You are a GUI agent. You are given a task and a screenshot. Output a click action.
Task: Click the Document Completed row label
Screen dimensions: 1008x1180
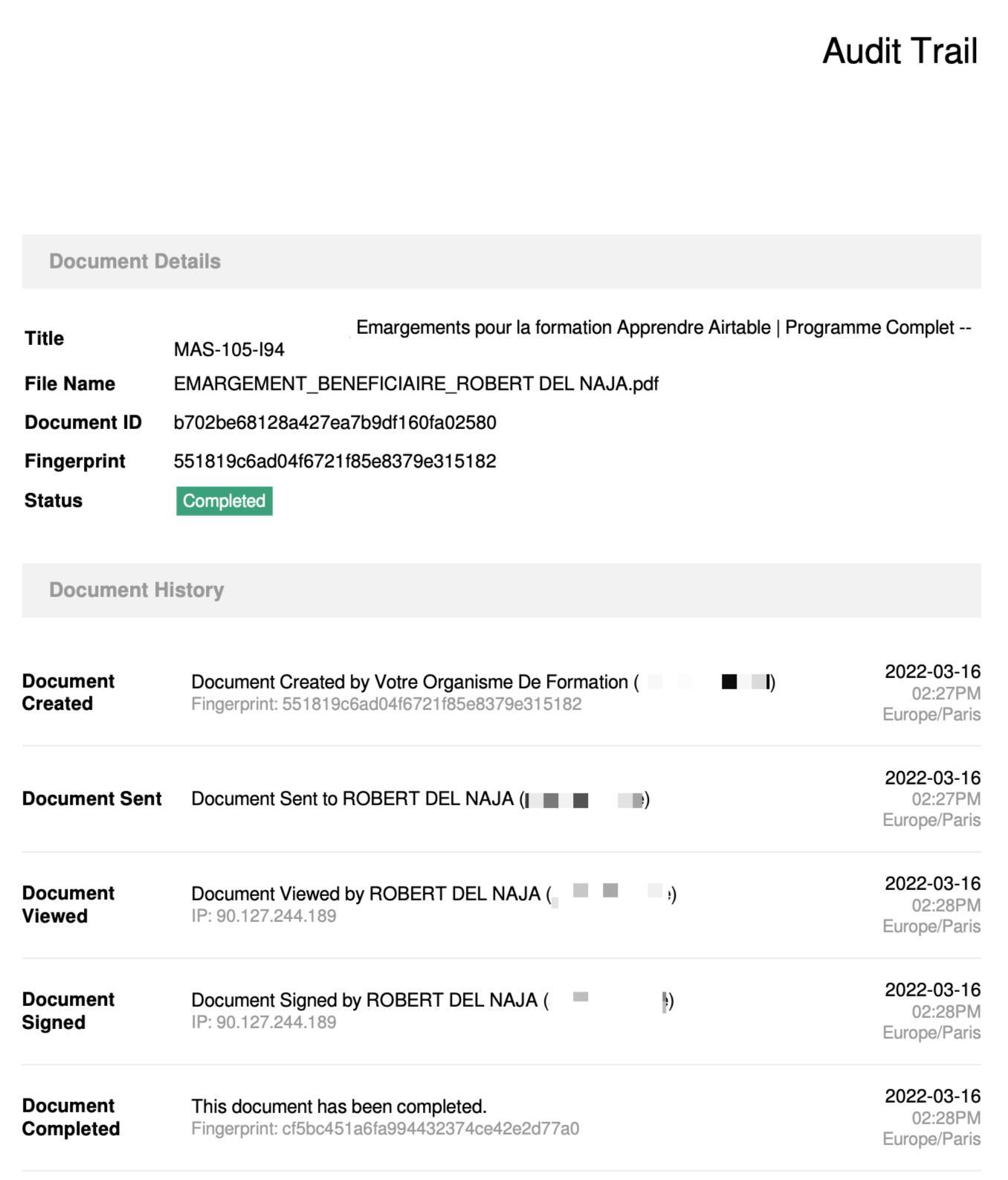[x=71, y=1118]
